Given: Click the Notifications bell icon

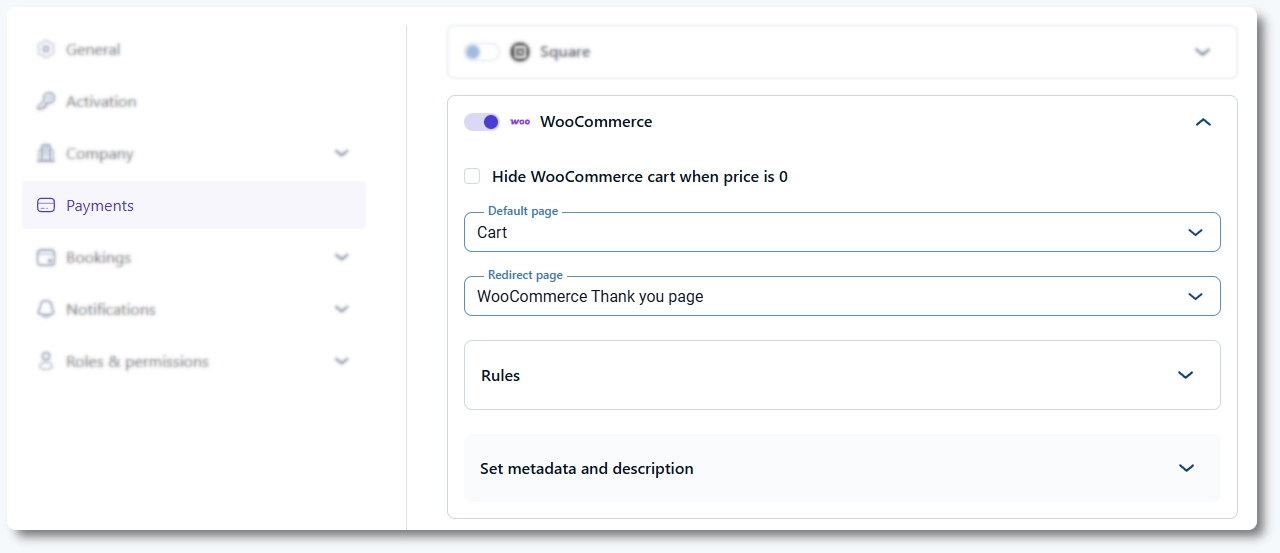Looking at the screenshot, I should tap(45, 309).
